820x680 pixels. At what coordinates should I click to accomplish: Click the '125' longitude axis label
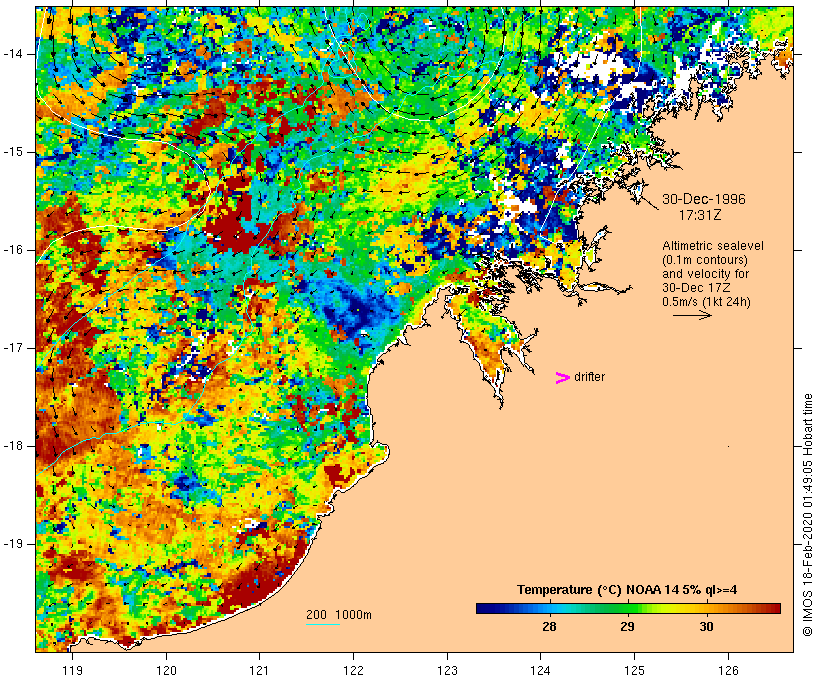tap(635, 670)
